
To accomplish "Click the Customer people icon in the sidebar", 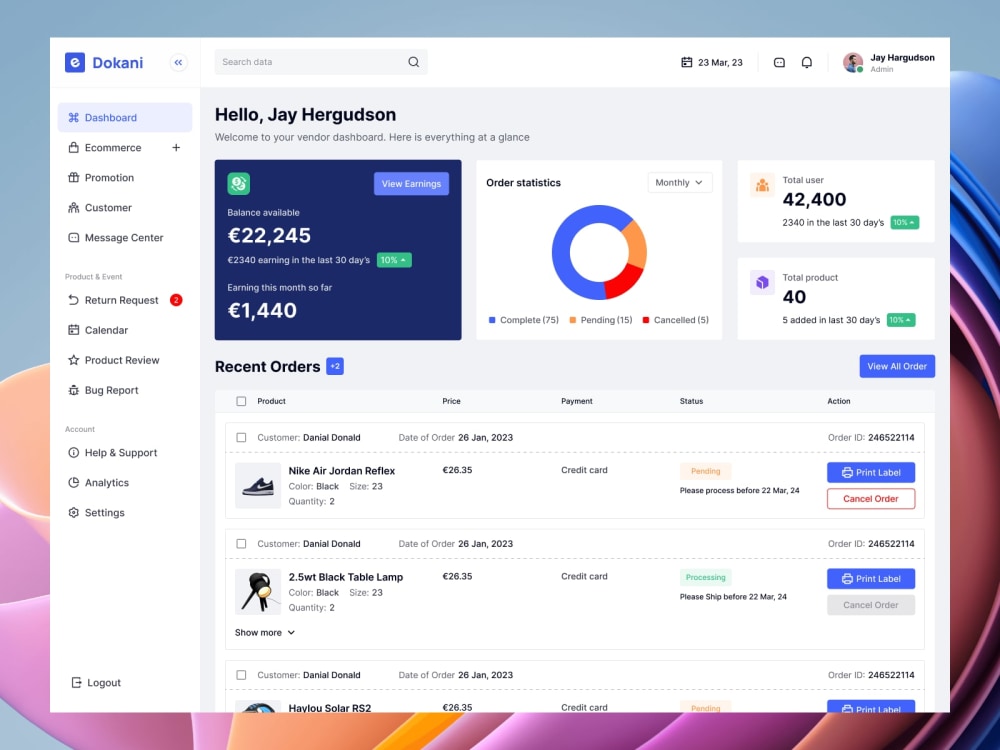I will pyautogui.click(x=73, y=207).
